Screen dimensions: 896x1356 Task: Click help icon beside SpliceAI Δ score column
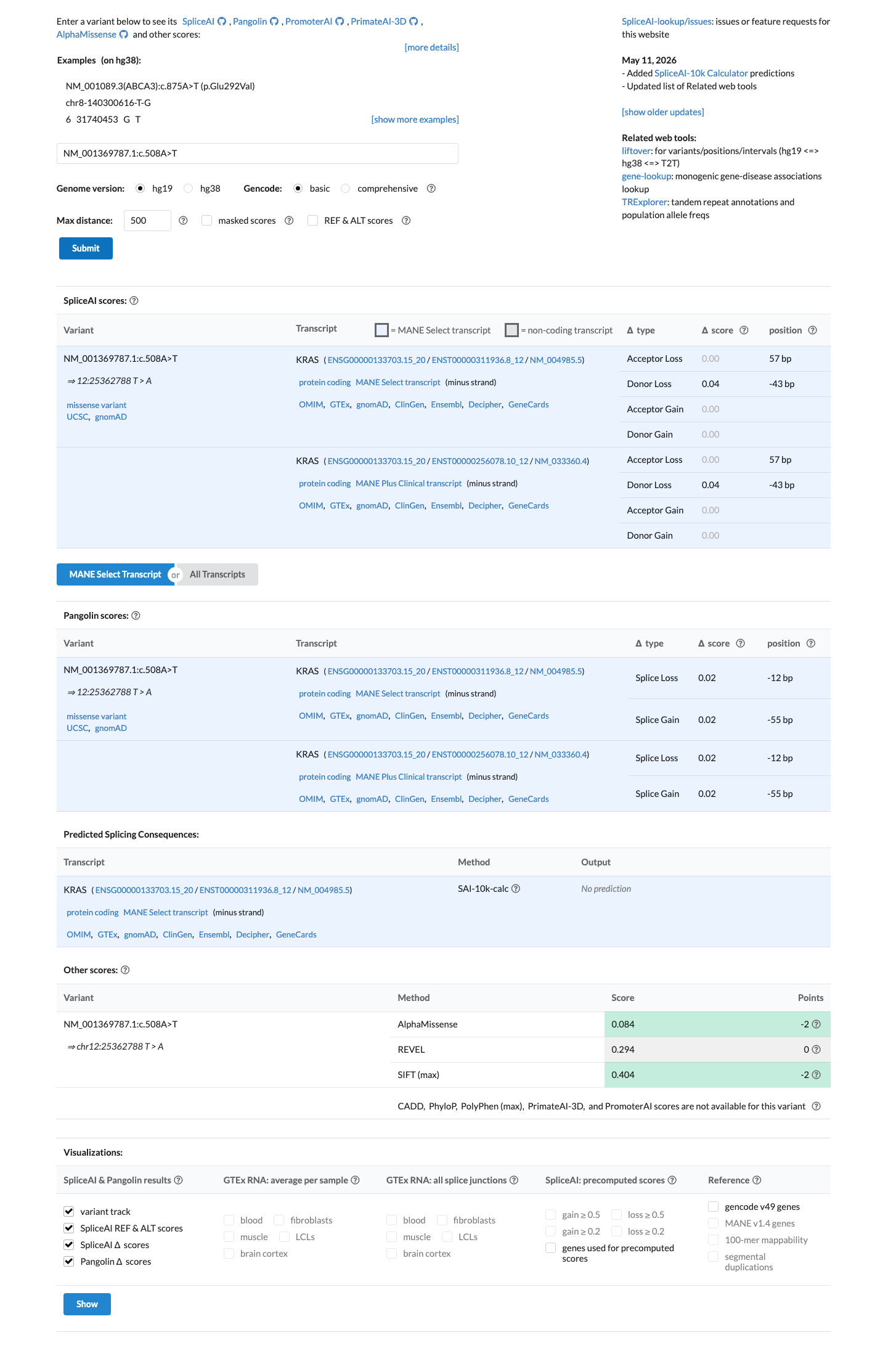tap(744, 330)
